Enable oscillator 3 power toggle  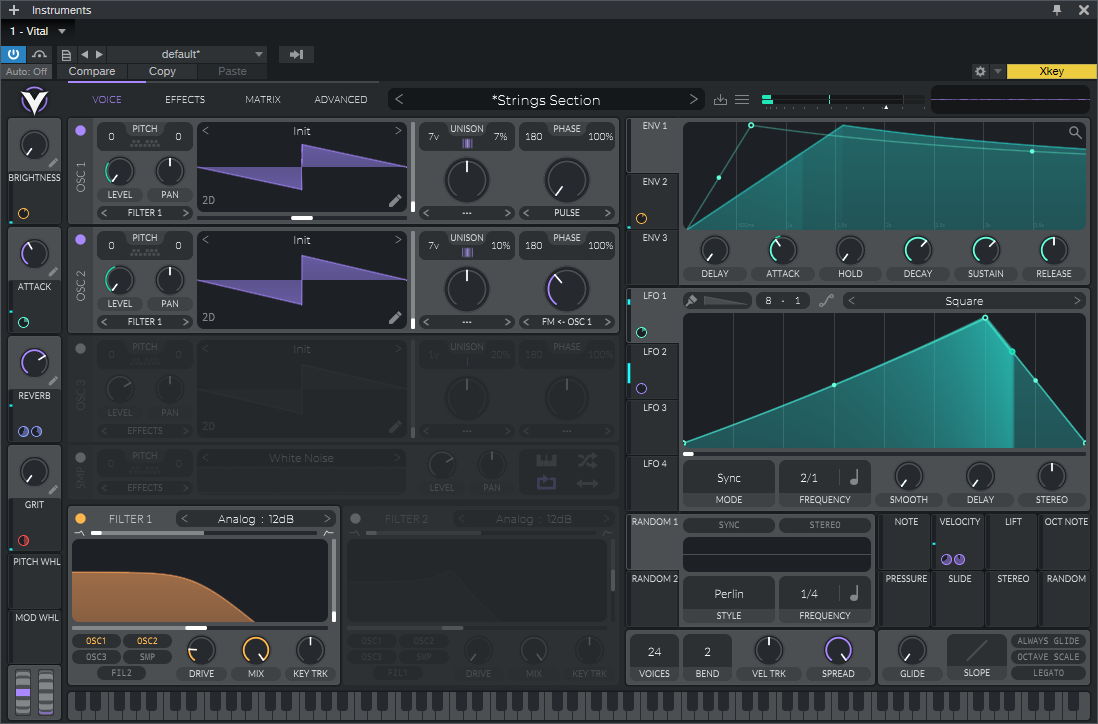[x=80, y=349]
